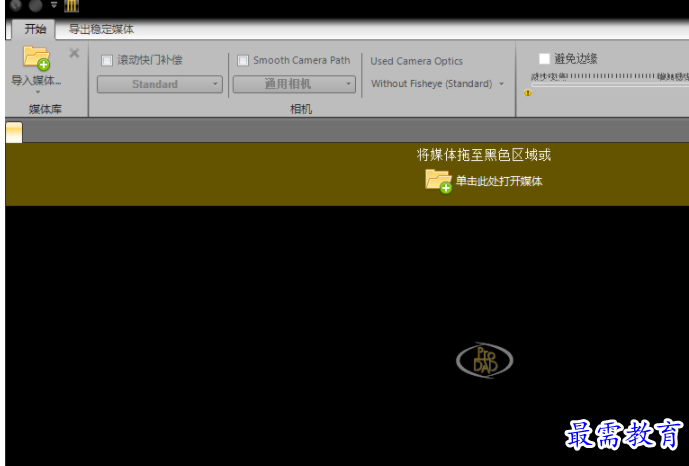Screen dimensions: 689x466
Task: Click the 媒体库 group label
Action: 45,109
